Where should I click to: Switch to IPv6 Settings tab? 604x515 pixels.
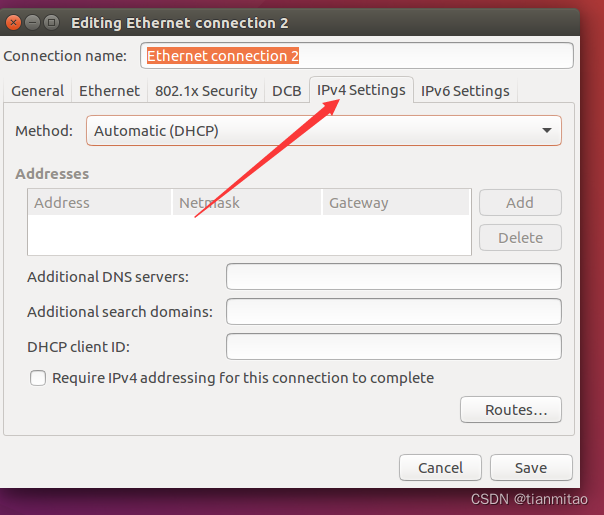coord(465,91)
